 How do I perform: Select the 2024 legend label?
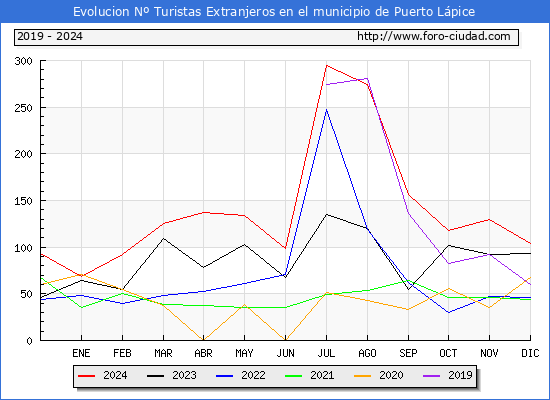coord(115,375)
